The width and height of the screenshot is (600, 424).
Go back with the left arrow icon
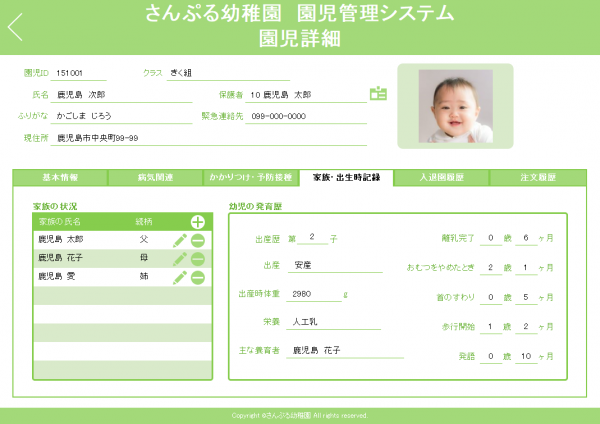[15, 27]
